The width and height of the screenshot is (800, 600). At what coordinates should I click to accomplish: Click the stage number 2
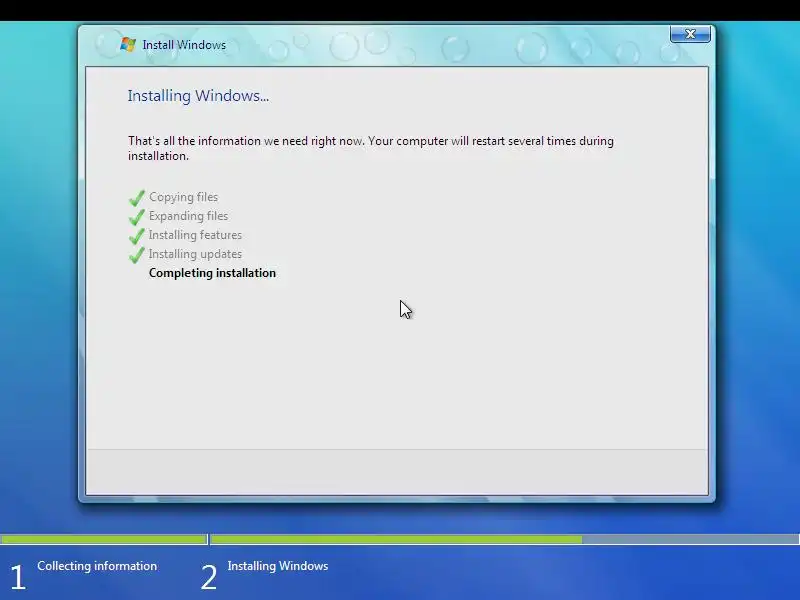click(x=209, y=578)
